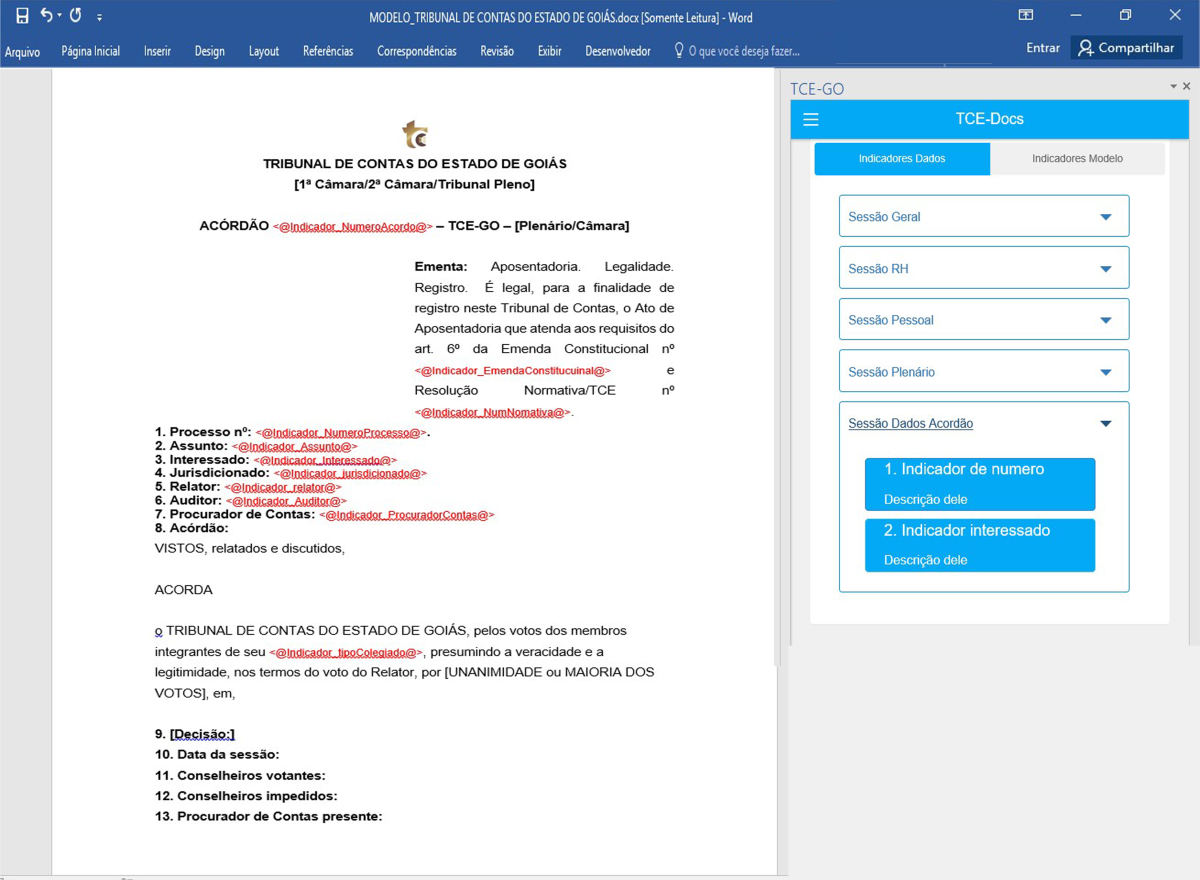Select the Indicador de numero item

tap(979, 484)
